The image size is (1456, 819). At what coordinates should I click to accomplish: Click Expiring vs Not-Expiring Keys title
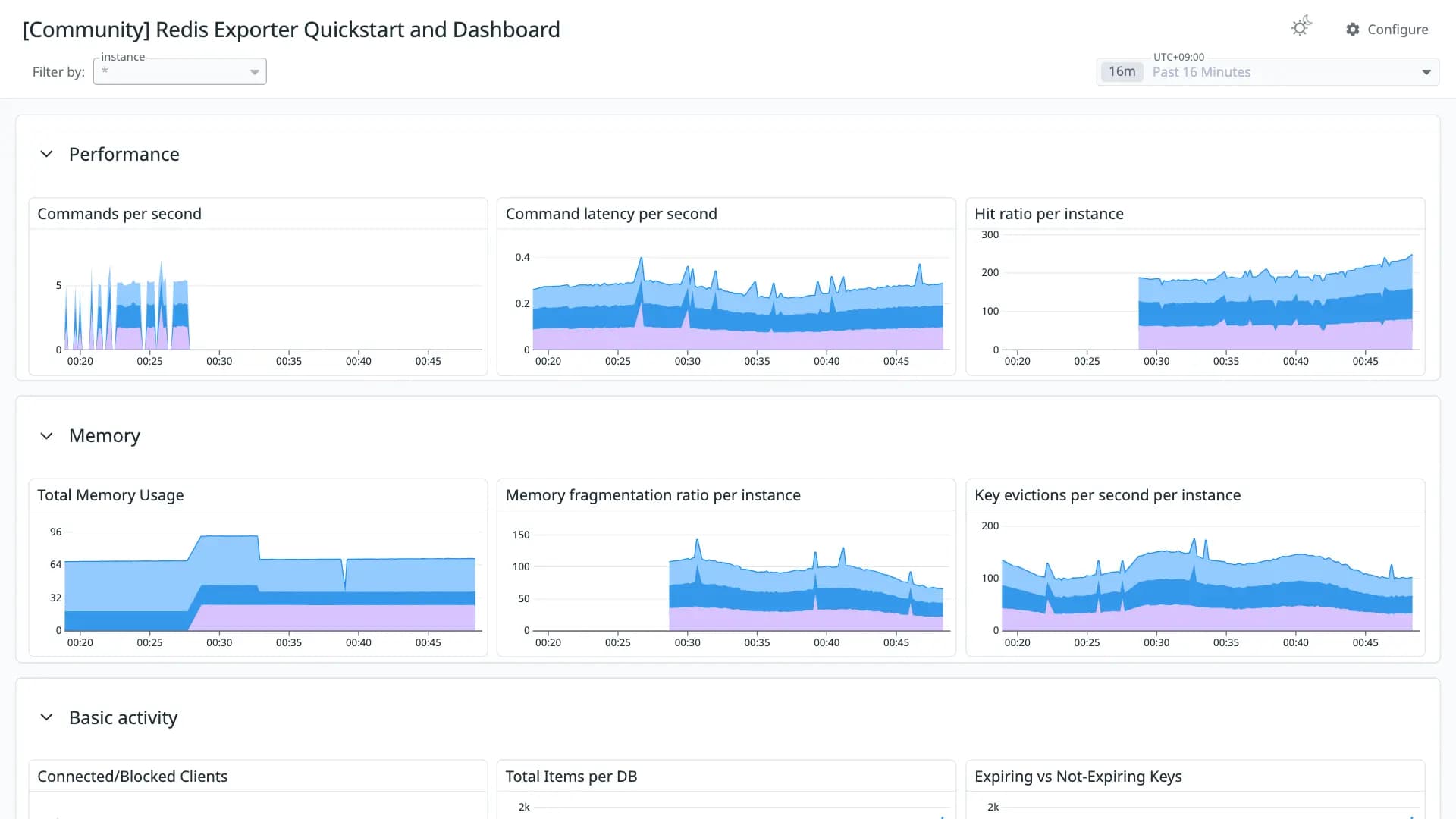[1078, 777]
